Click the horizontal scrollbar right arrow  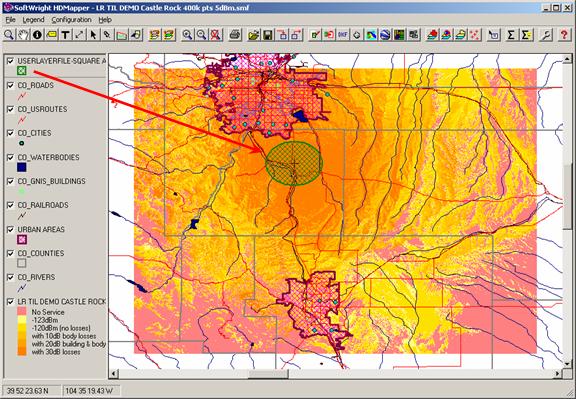coord(558,374)
